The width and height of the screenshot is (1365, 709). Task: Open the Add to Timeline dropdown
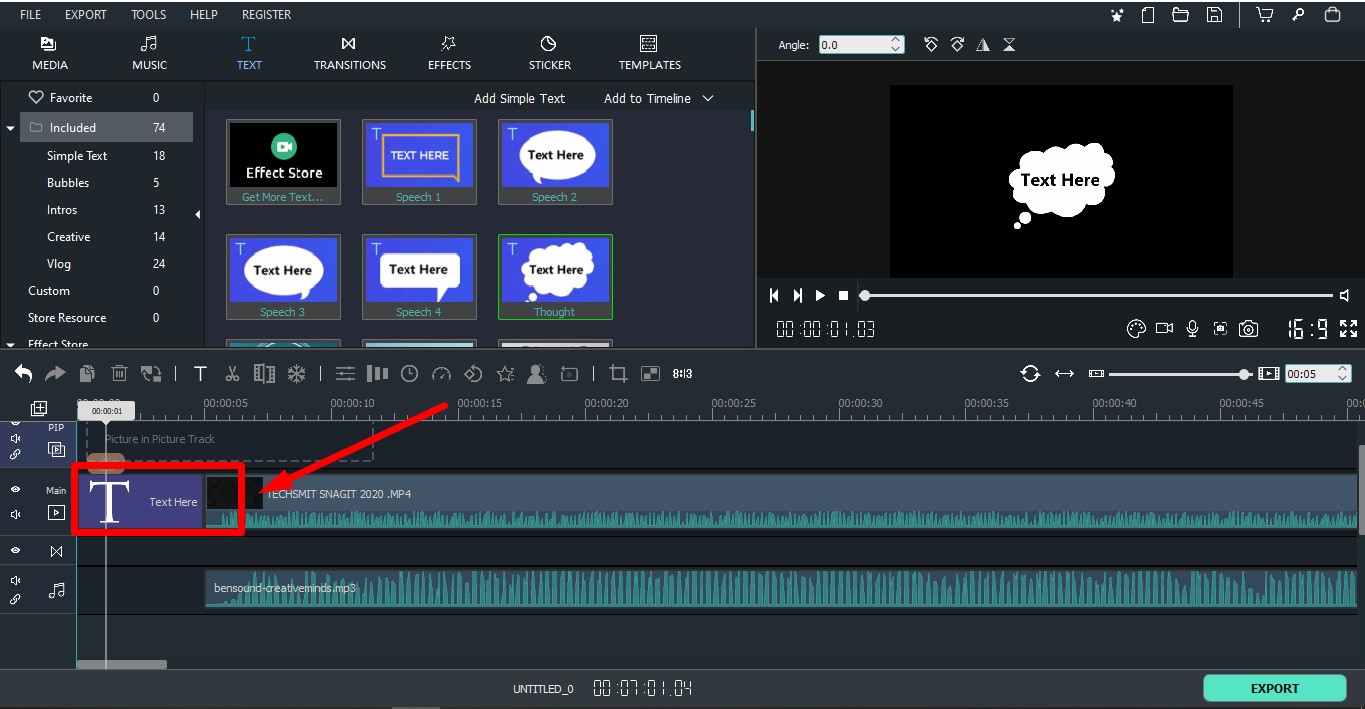[658, 98]
